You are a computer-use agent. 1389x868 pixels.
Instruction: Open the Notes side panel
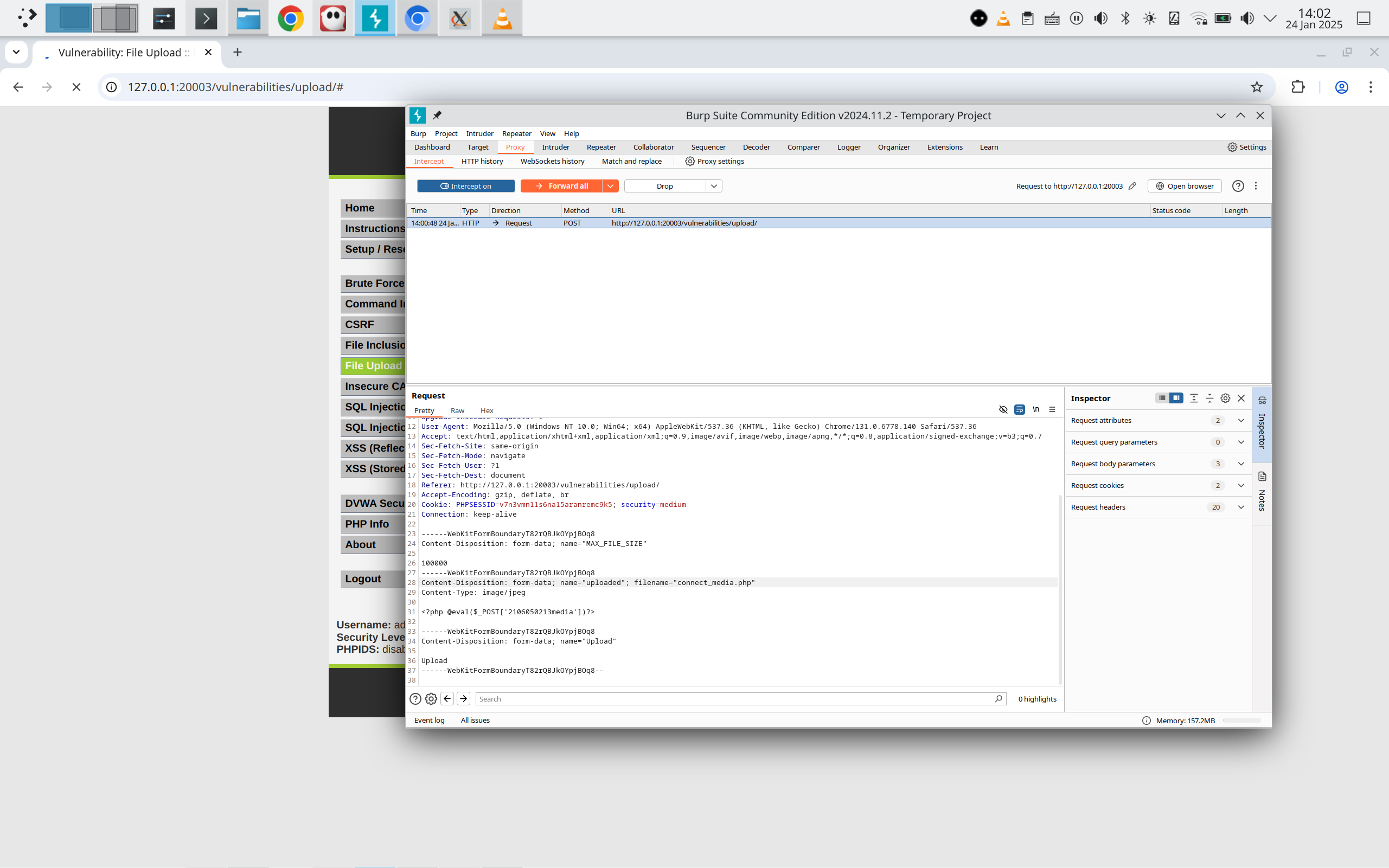(x=1262, y=493)
